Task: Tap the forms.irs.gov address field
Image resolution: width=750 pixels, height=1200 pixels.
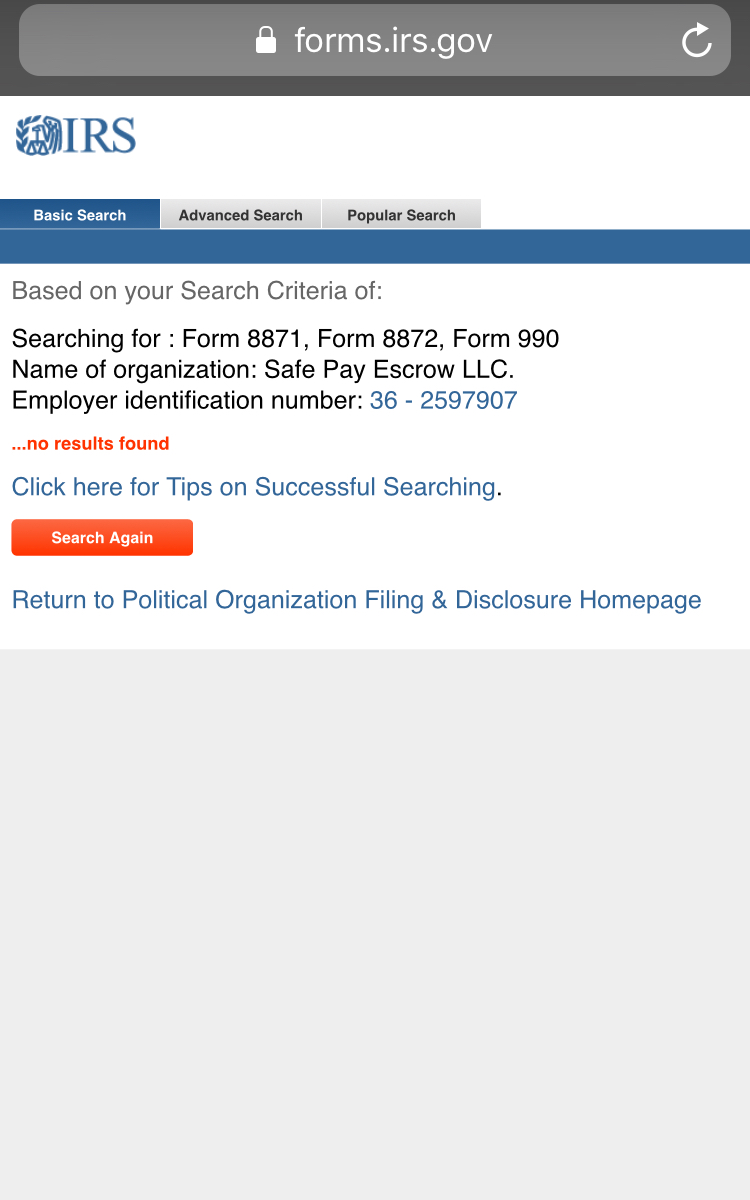Action: (375, 40)
